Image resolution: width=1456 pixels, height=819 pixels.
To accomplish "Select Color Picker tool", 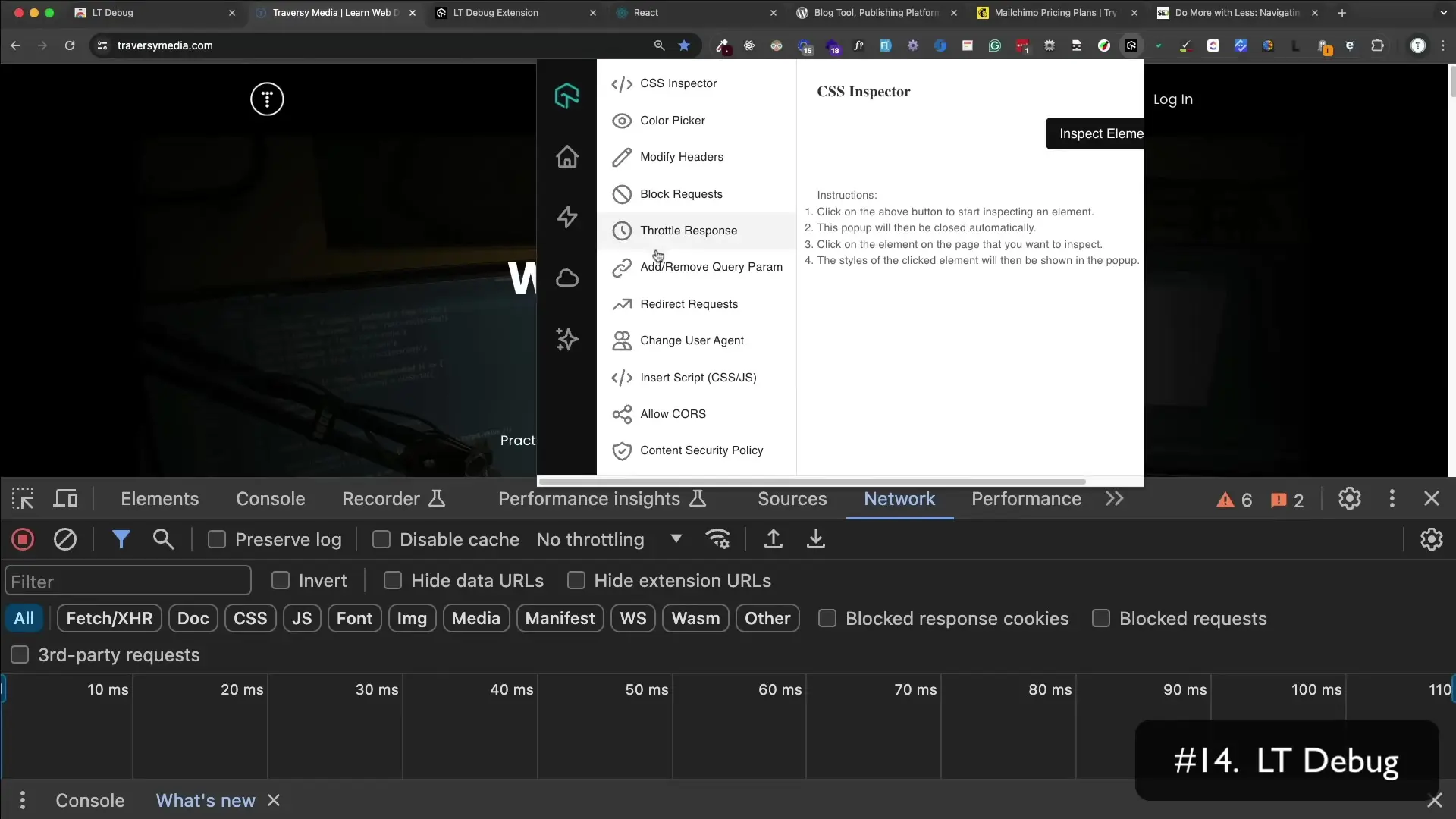I will pyautogui.click(x=696, y=121).
